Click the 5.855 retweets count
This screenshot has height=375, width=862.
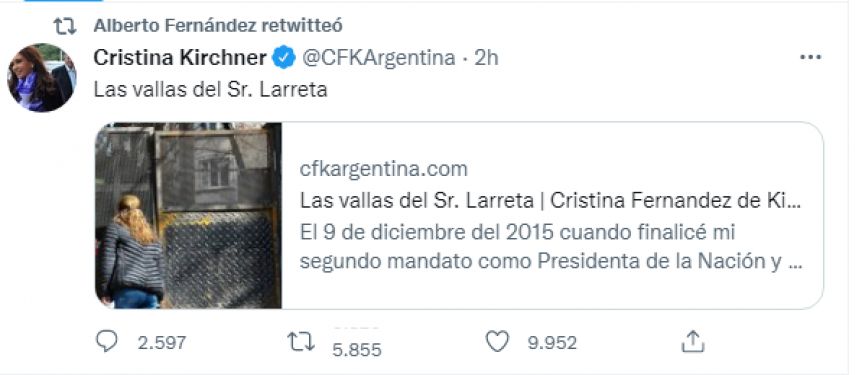click(357, 350)
